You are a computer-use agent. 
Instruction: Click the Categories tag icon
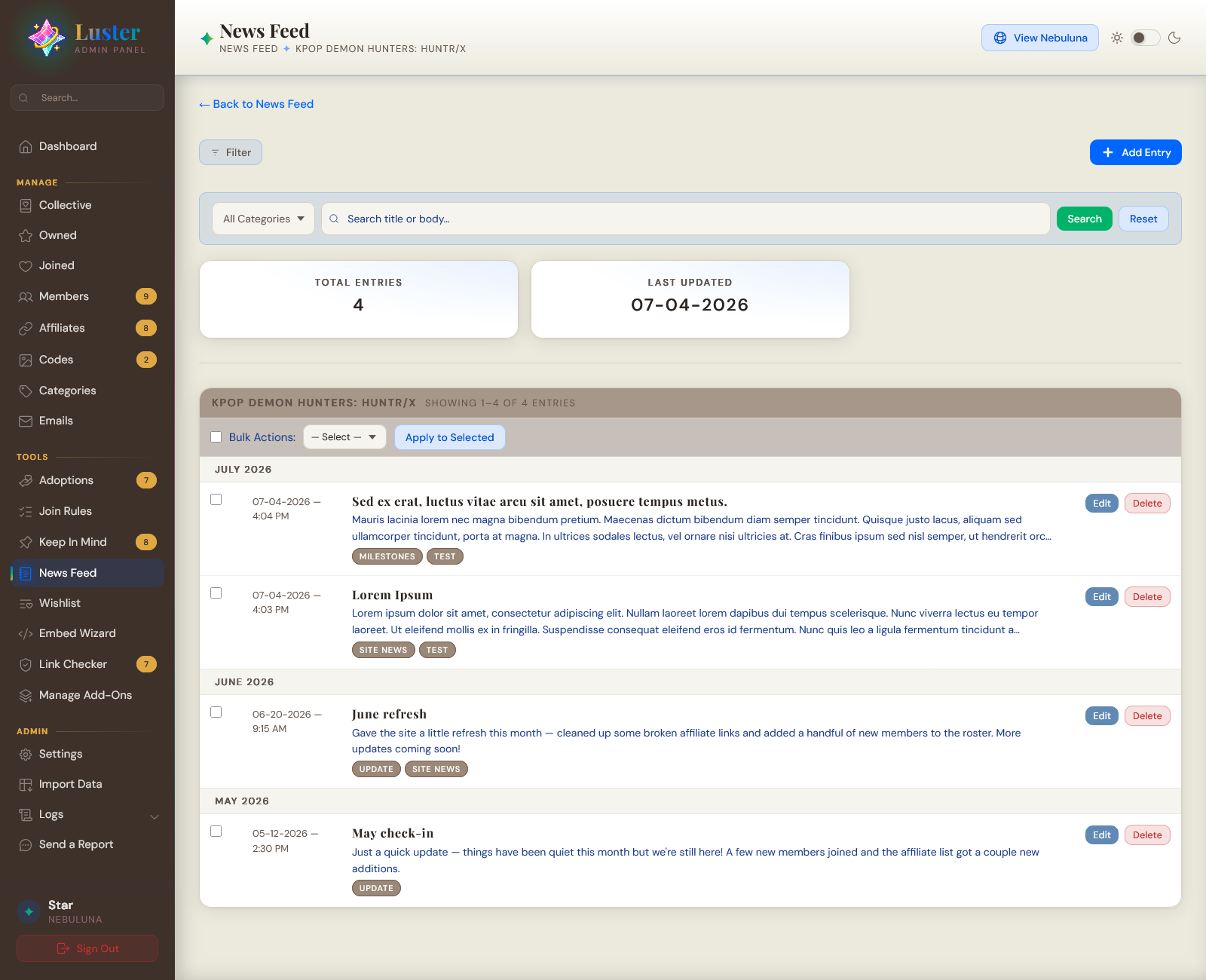click(x=26, y=391)
